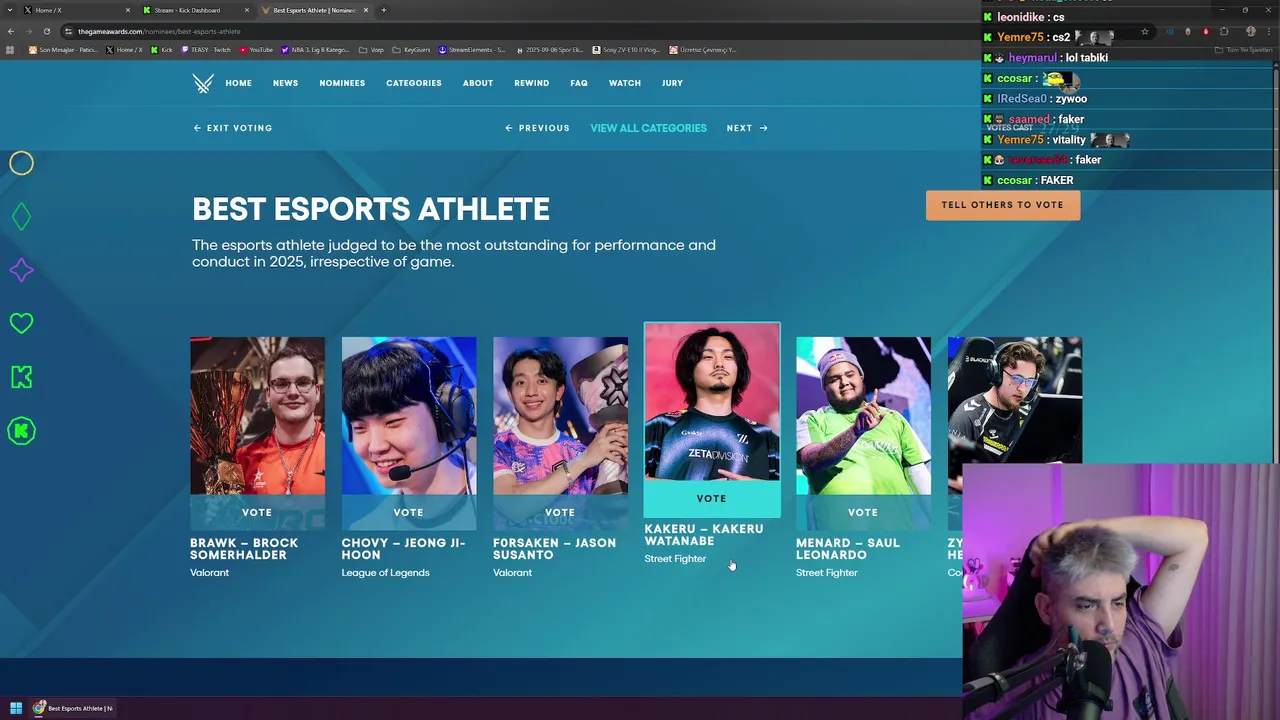
Task: Reload the page
Action: click(47, 31)
